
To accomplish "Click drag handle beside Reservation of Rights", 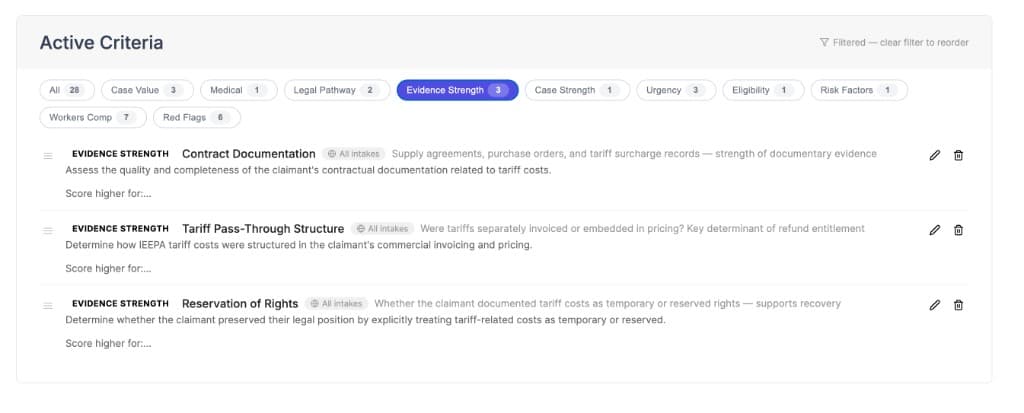I will [x=47, y=305].
